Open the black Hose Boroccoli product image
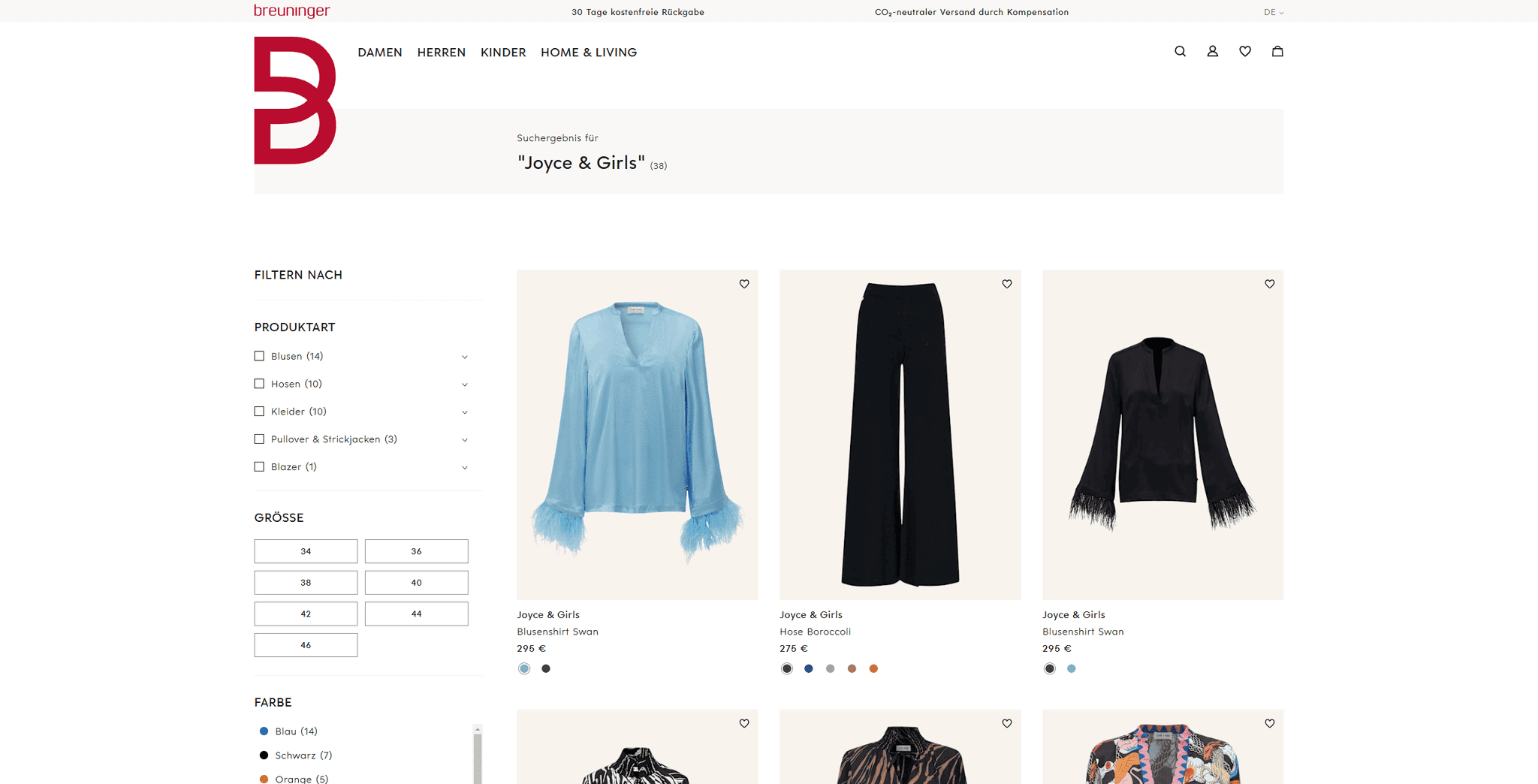This screenshot has height=784, width=1538. click(900, 434)
